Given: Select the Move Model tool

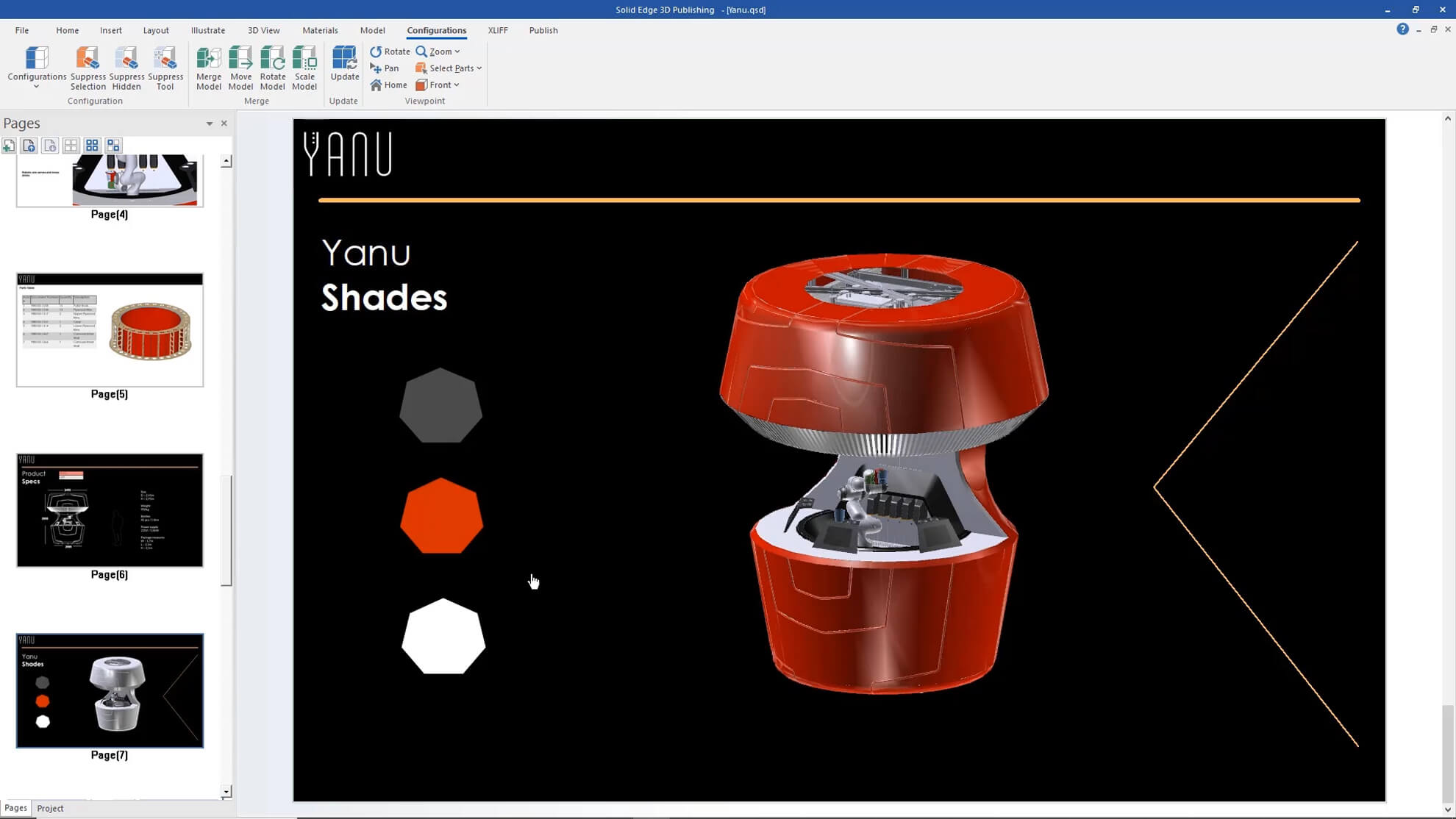Looking at the screenshot, I should click(241, 68).
